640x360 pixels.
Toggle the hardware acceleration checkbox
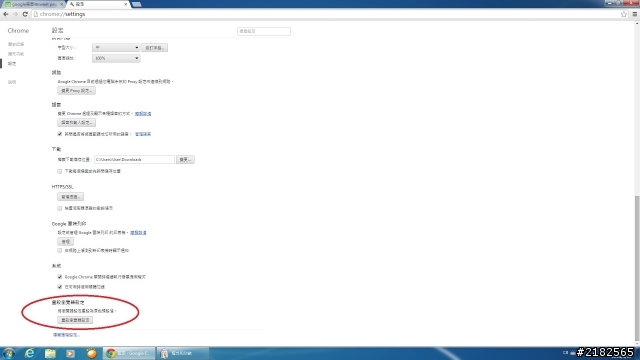60,287
